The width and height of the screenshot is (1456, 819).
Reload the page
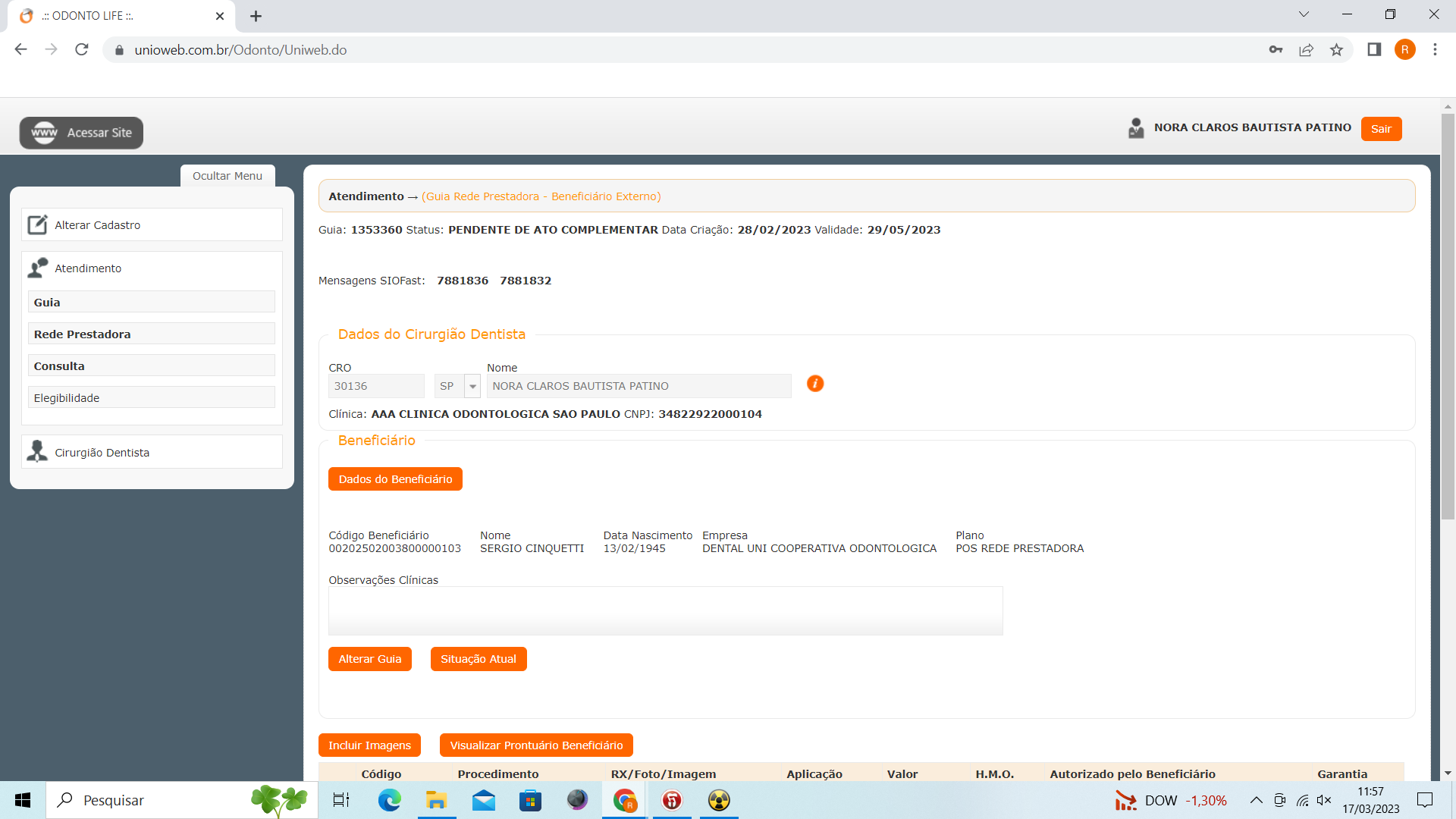pos(82,50)
